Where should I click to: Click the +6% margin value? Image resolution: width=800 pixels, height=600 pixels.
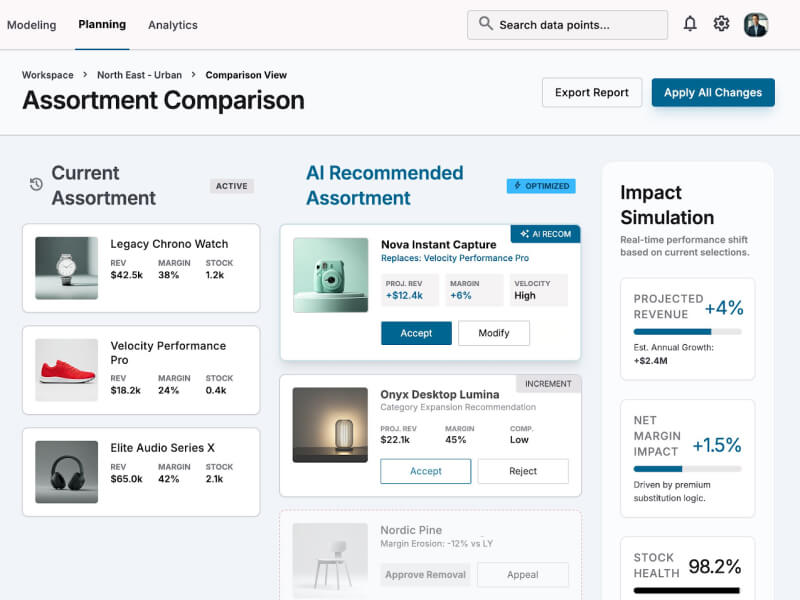pos(461,295)
